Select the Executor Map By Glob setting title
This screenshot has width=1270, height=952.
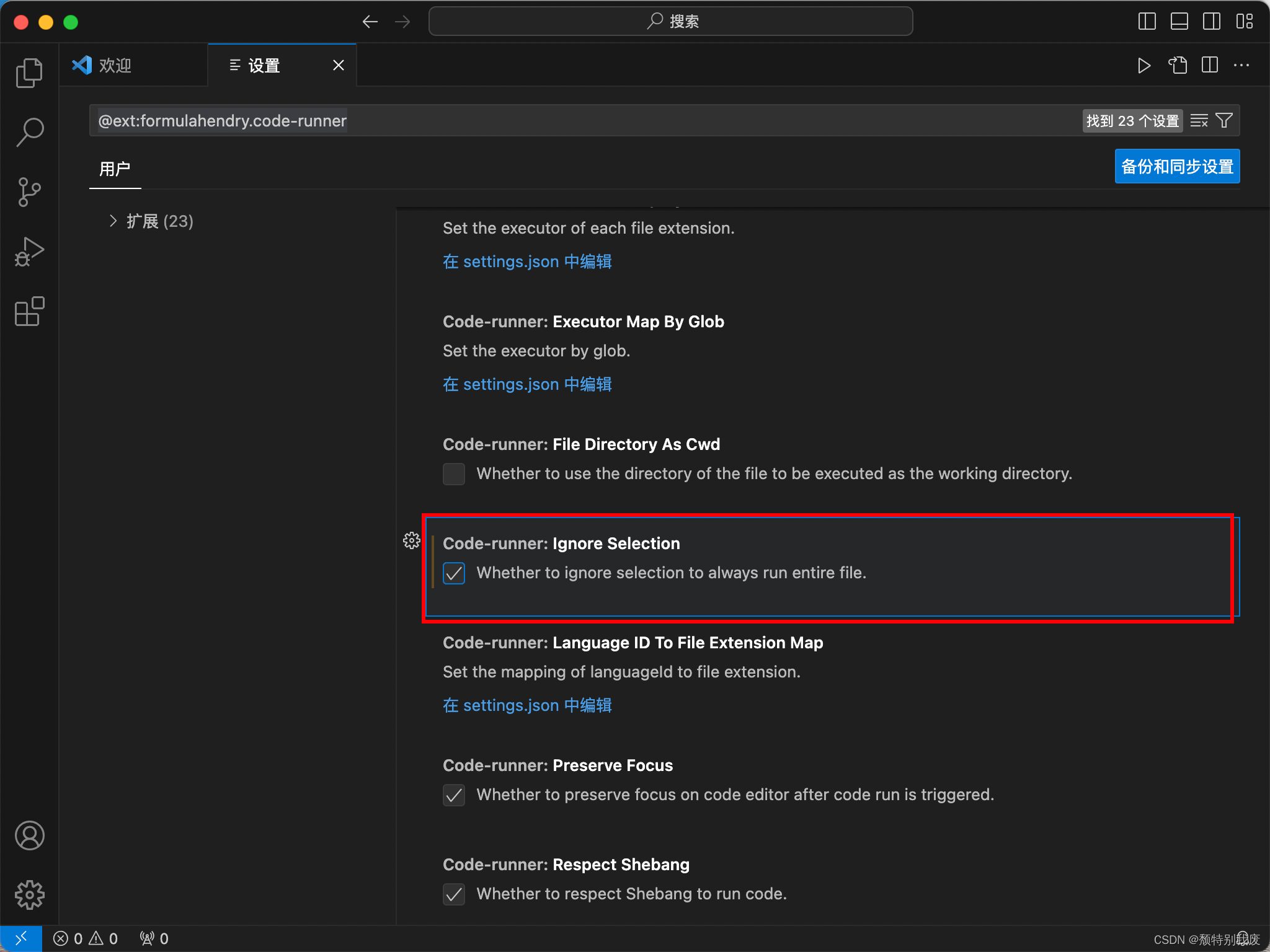pyautogui.click(x=583, y=322)
